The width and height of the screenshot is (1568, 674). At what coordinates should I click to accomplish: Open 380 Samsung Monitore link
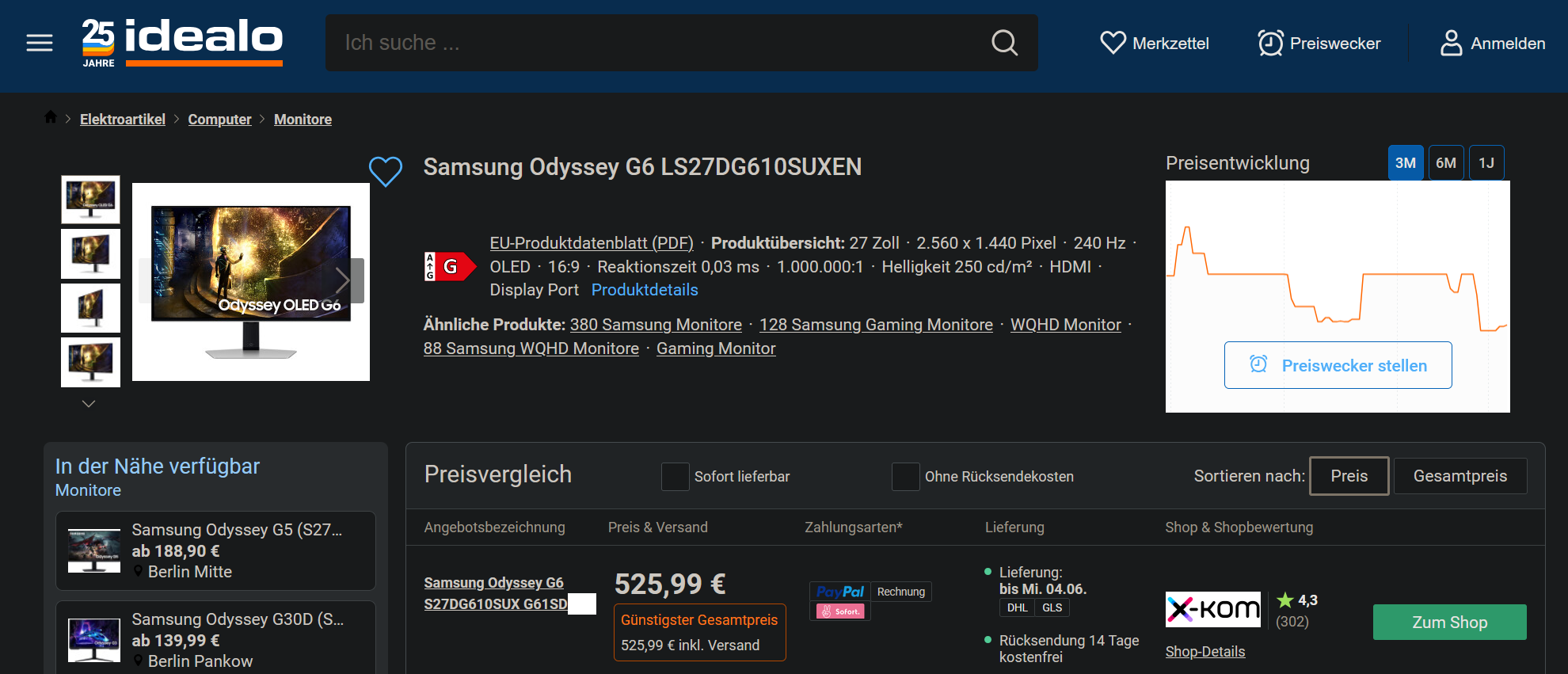(x=656, y=325)
